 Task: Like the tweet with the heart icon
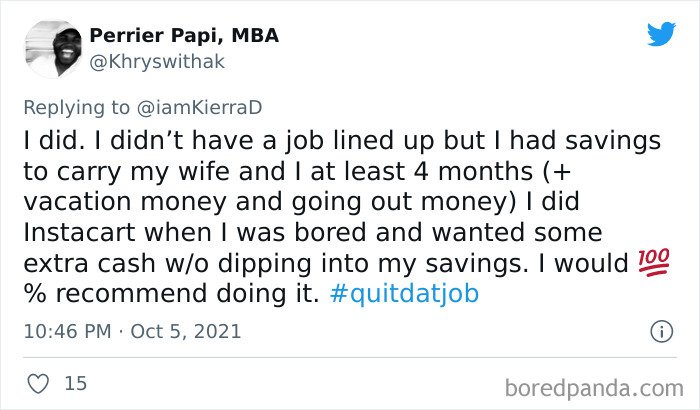pyautogui.click(x=38, y=384)
